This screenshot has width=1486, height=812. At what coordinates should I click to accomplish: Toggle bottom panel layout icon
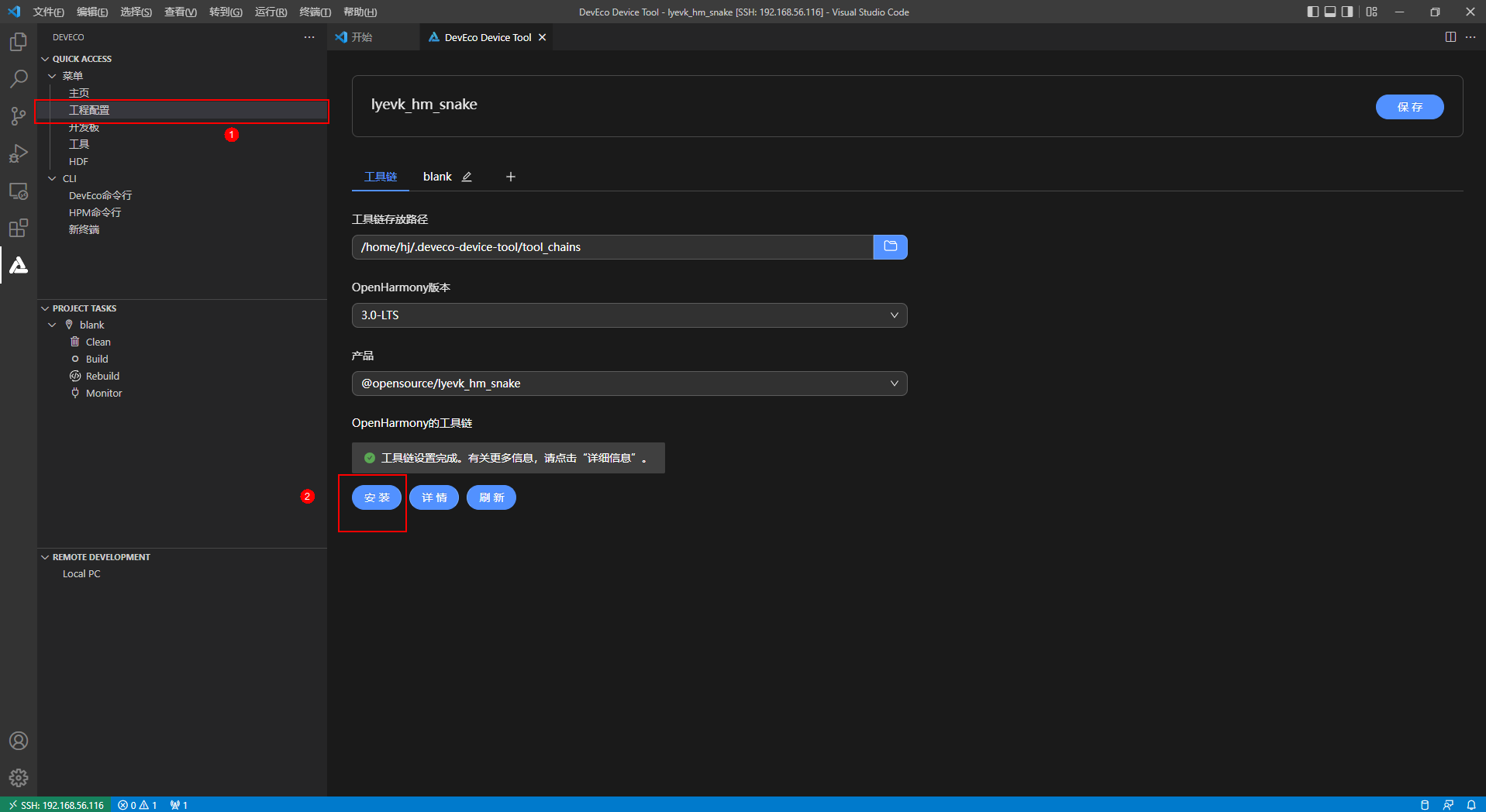coord(1330,12)
